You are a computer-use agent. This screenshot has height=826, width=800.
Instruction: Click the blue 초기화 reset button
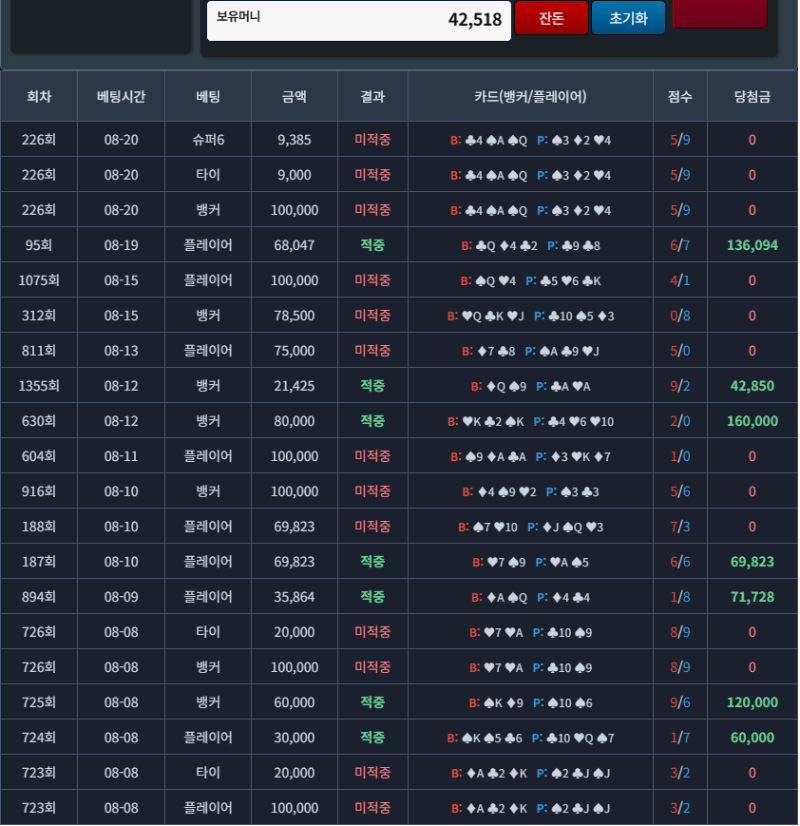pos(628,18)
